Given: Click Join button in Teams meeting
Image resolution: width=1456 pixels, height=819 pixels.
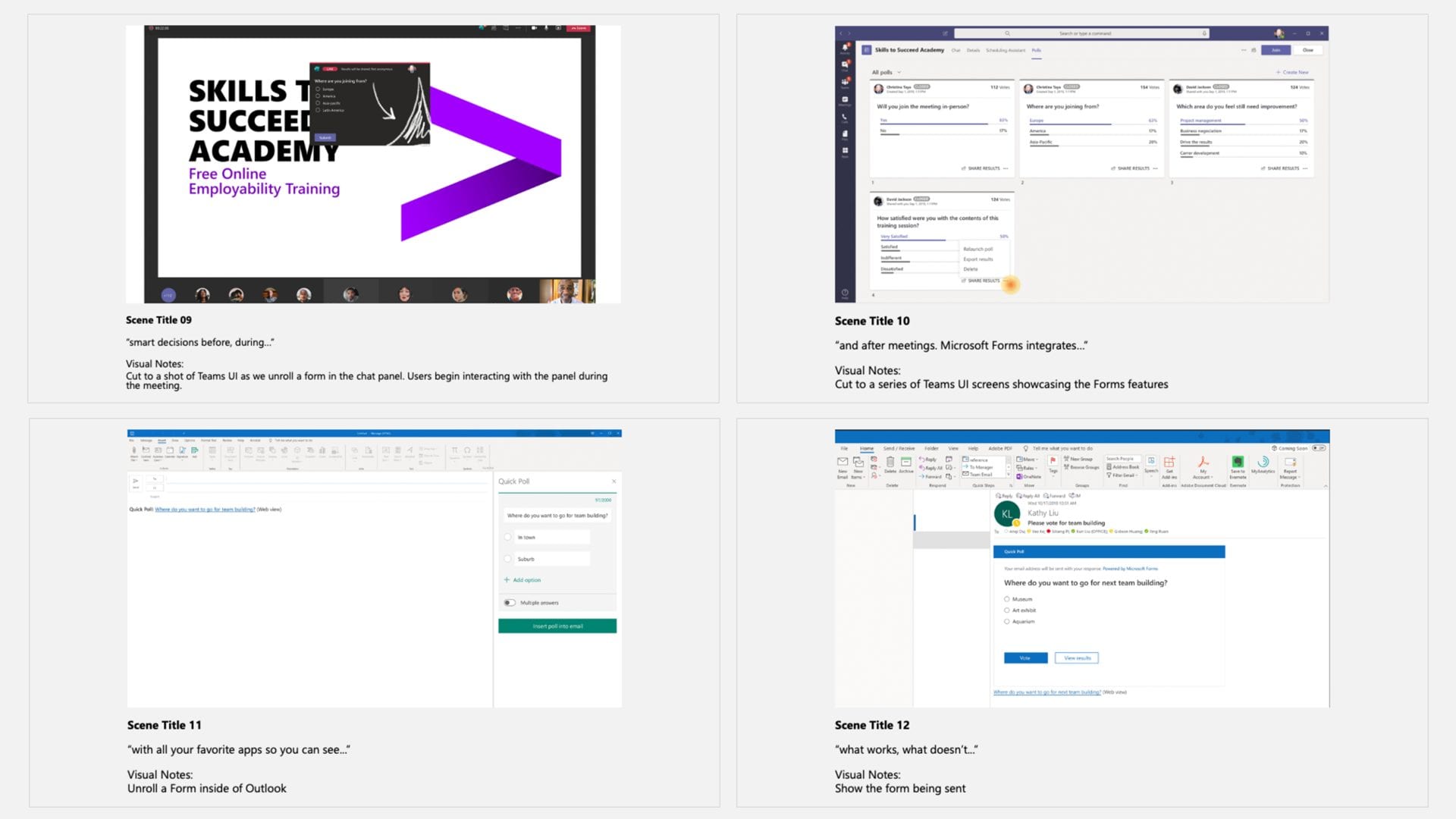Looking at the screenshot, I should (x=1276, y=50).
